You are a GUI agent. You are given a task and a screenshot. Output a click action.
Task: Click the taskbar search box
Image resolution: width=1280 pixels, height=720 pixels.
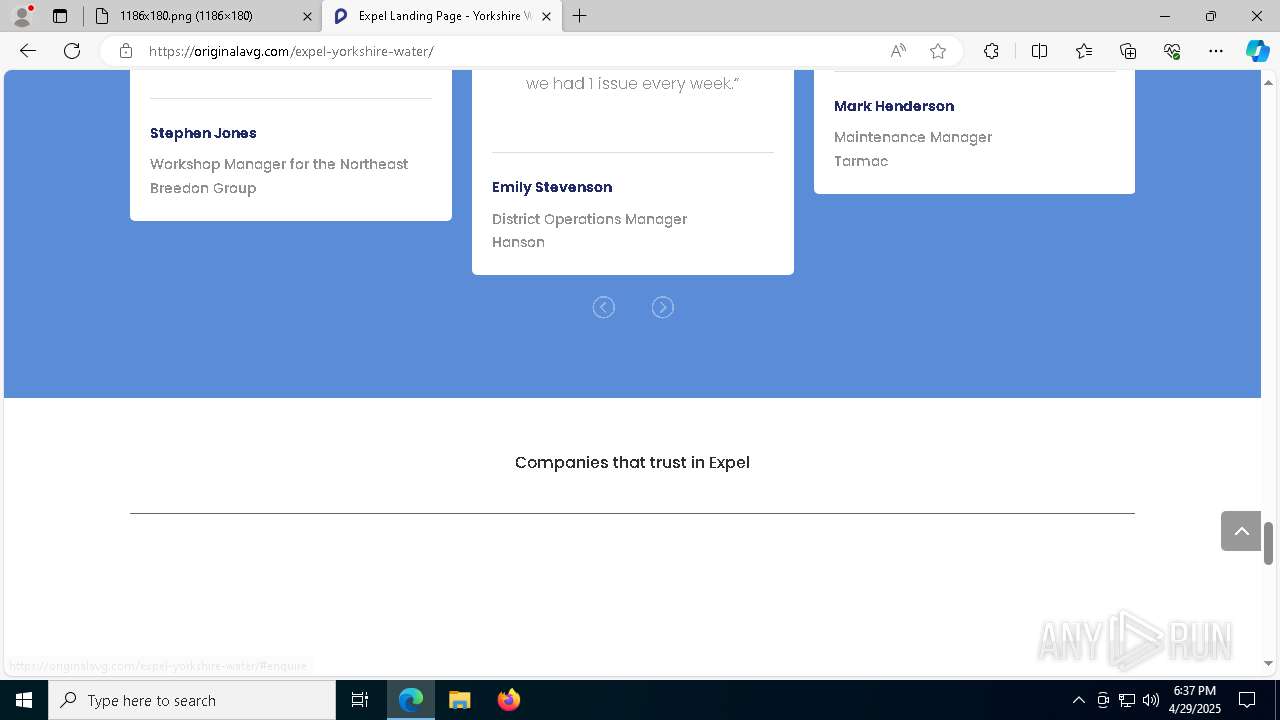point(192,700)
